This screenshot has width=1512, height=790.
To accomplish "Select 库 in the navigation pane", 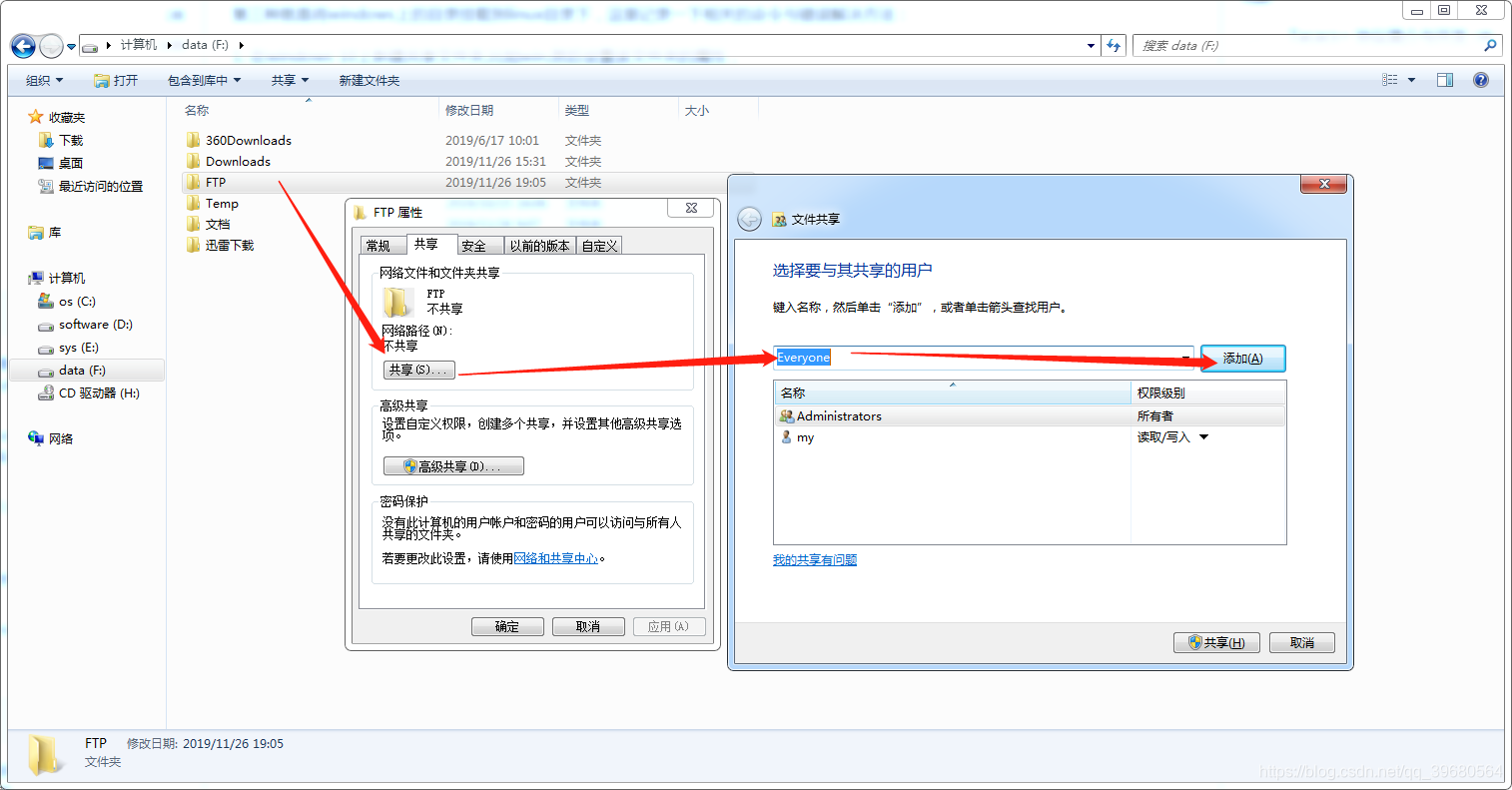I will tap(45, 232).
